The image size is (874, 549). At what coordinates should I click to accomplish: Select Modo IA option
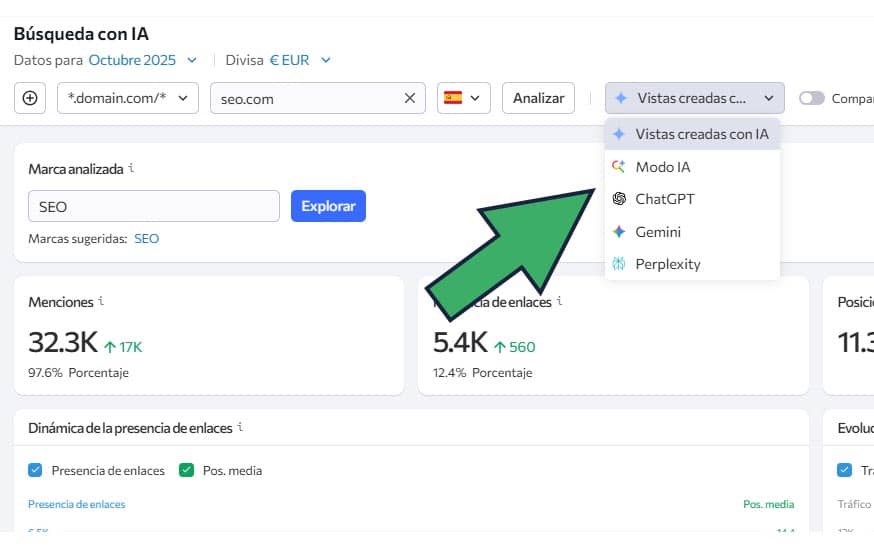692,167
